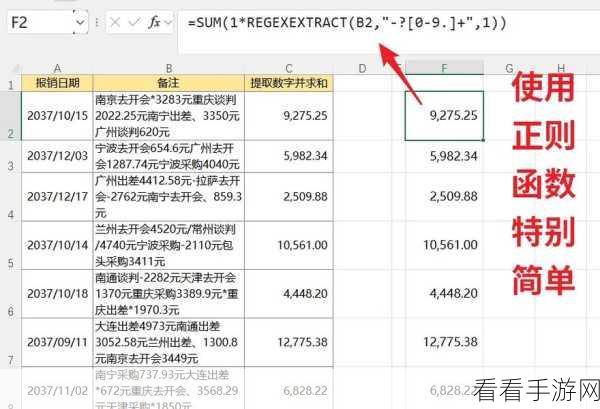Select column C cell 4,448.20
Viewport: 600px width, 409px height.
[x=289, y=294]
